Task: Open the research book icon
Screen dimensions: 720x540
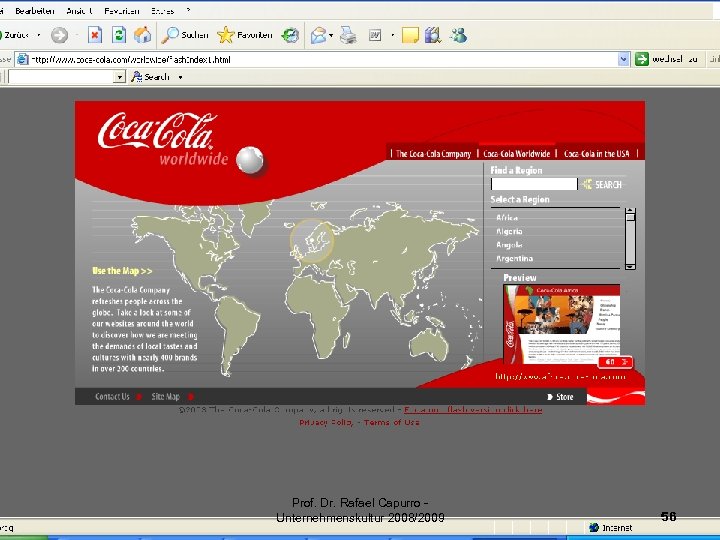Action: click(433, 35)
